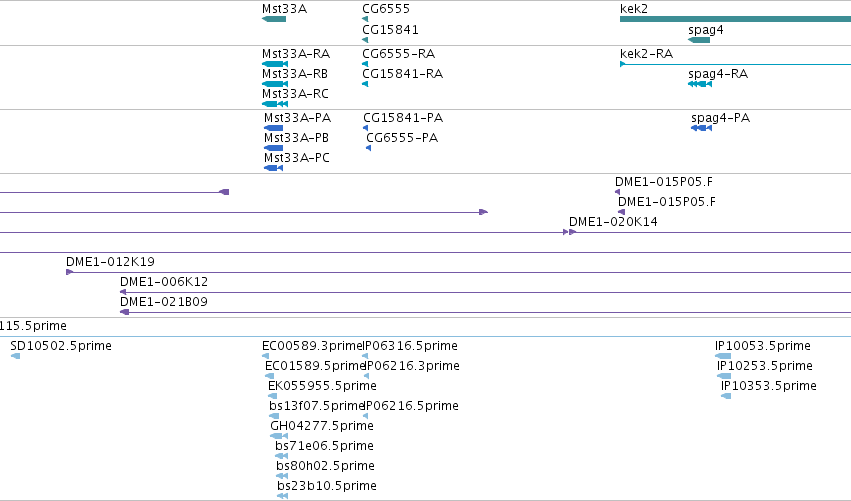Click the Mst33A-RC transcript label
The height and width of the screenshot is (501, 851).
(x=295, y=94)
